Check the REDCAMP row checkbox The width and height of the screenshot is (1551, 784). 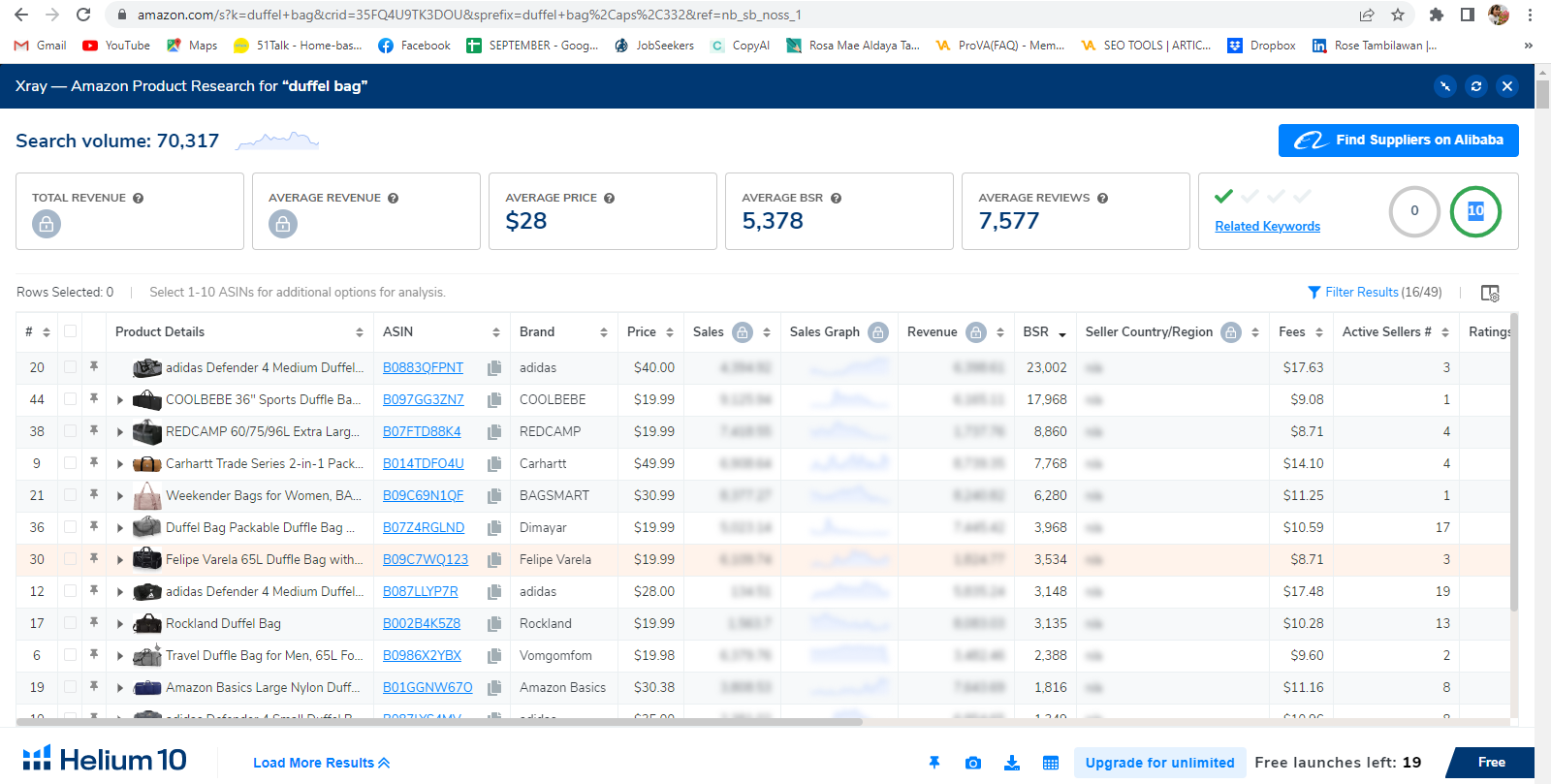[70, 431]
